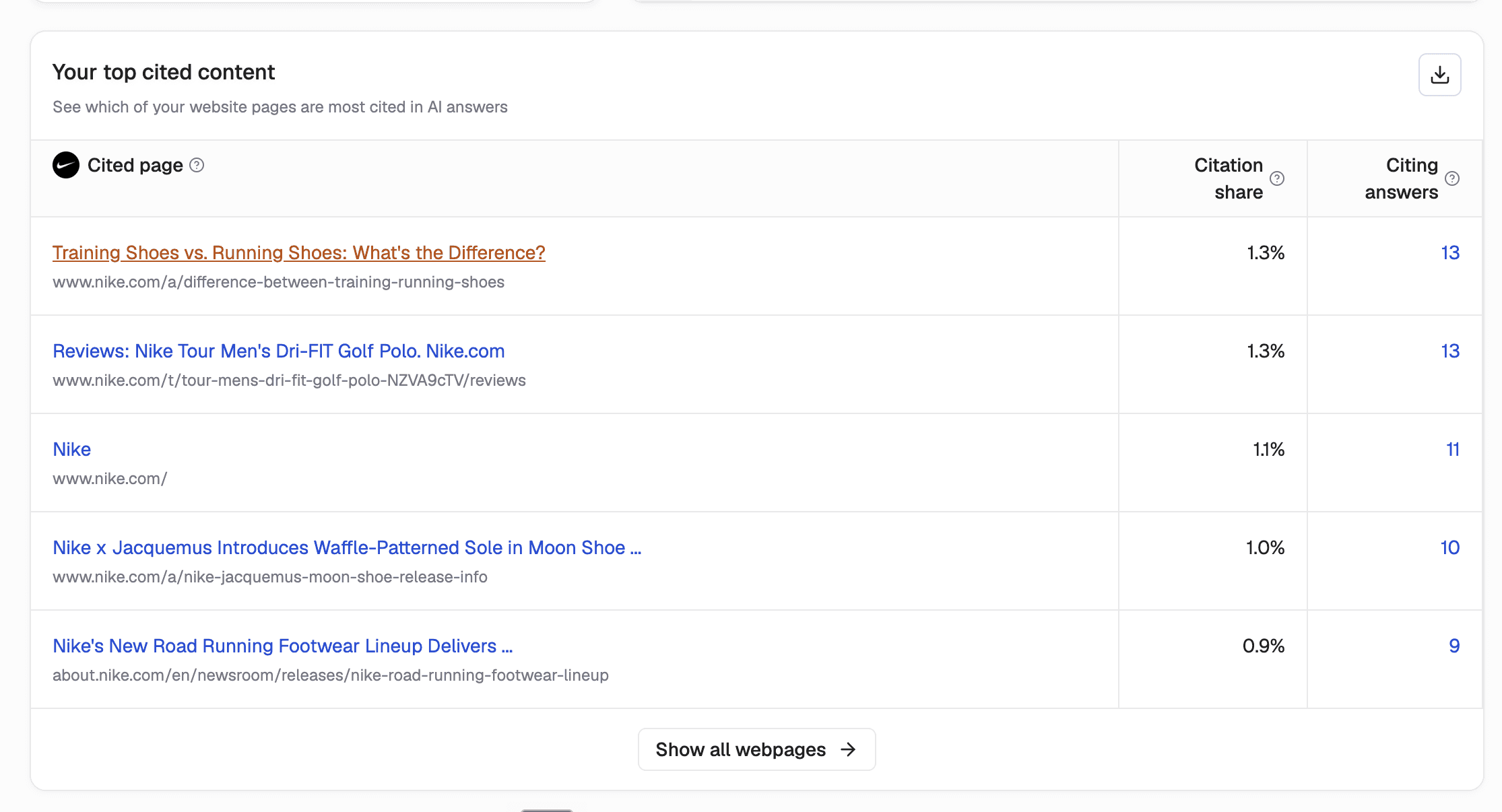Select URL nike-jacquemus-moon-shoe-release-info
This screenshot has width=1502, height=812.
270,577
